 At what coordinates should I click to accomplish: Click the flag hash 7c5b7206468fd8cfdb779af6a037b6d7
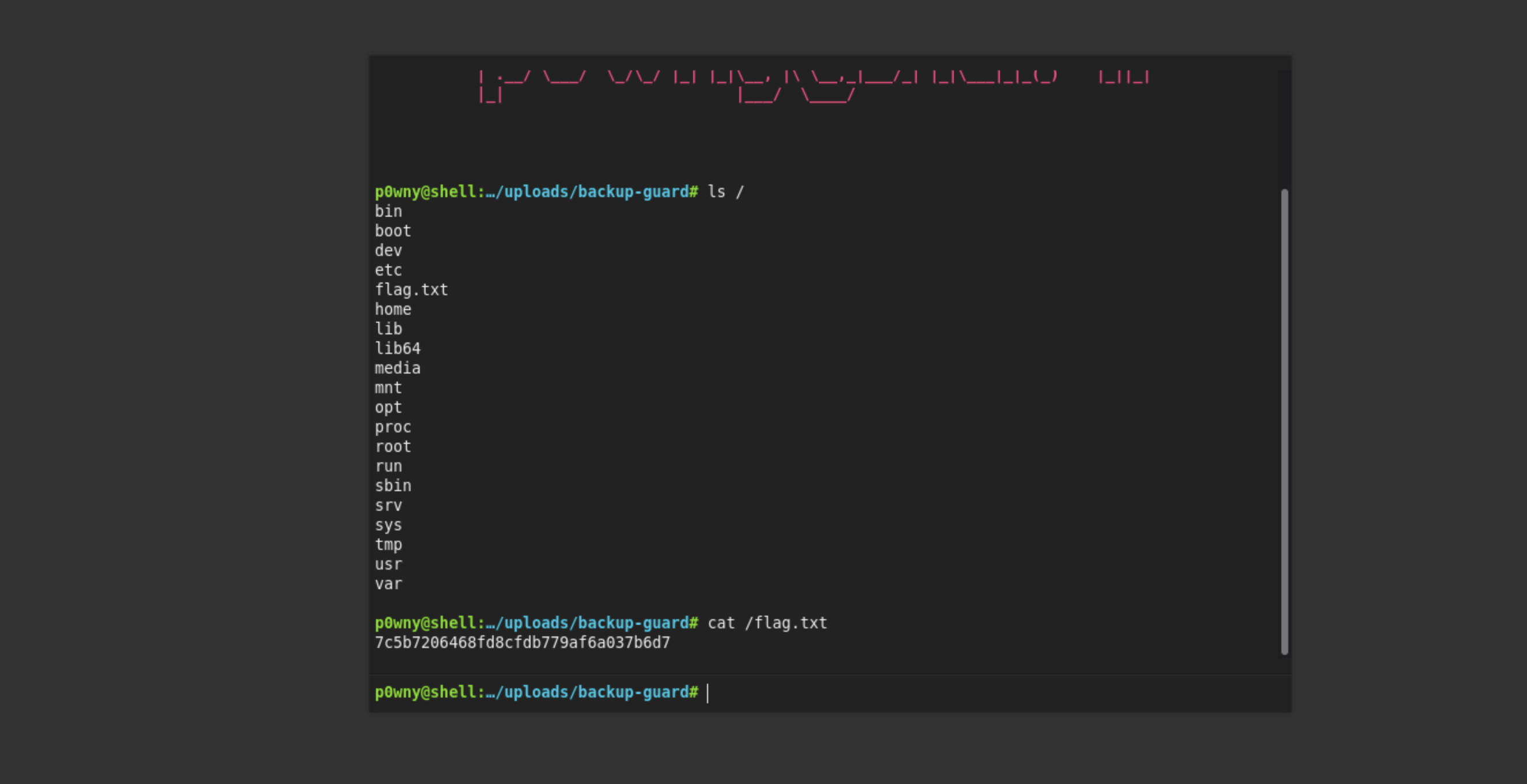pyautogui.click(x=522, y=643)
